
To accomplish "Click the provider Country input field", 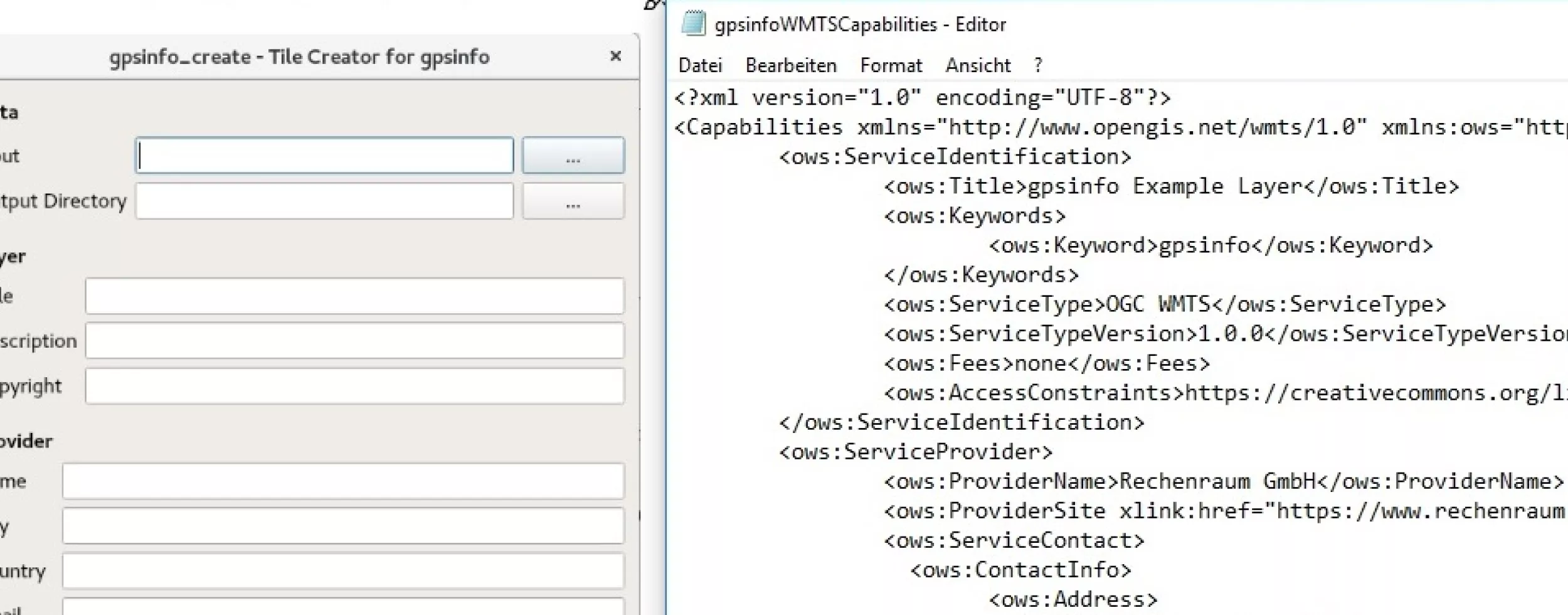I will 343,571.
